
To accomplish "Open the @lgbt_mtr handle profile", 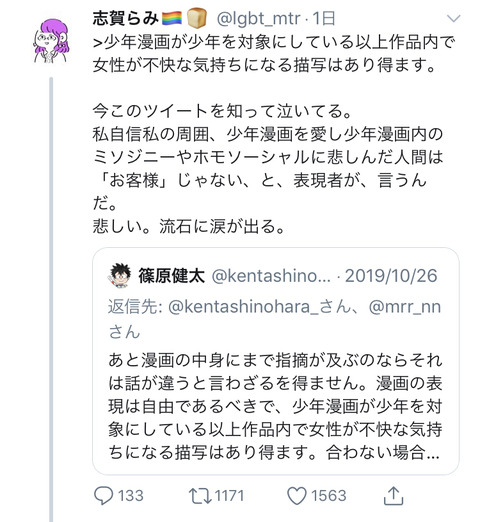I will [258, 18].
